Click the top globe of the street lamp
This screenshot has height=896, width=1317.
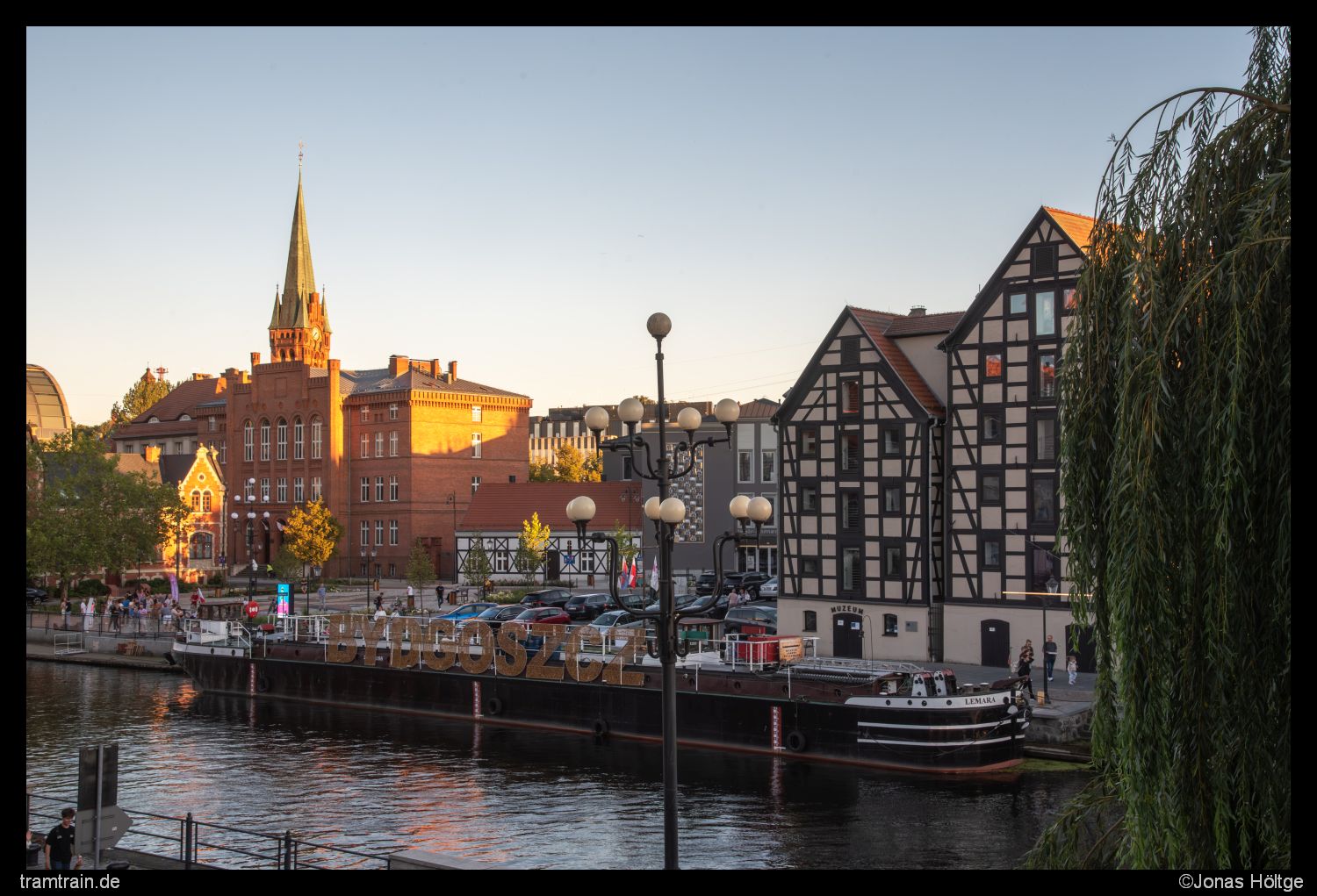click(x=658, y=326)
